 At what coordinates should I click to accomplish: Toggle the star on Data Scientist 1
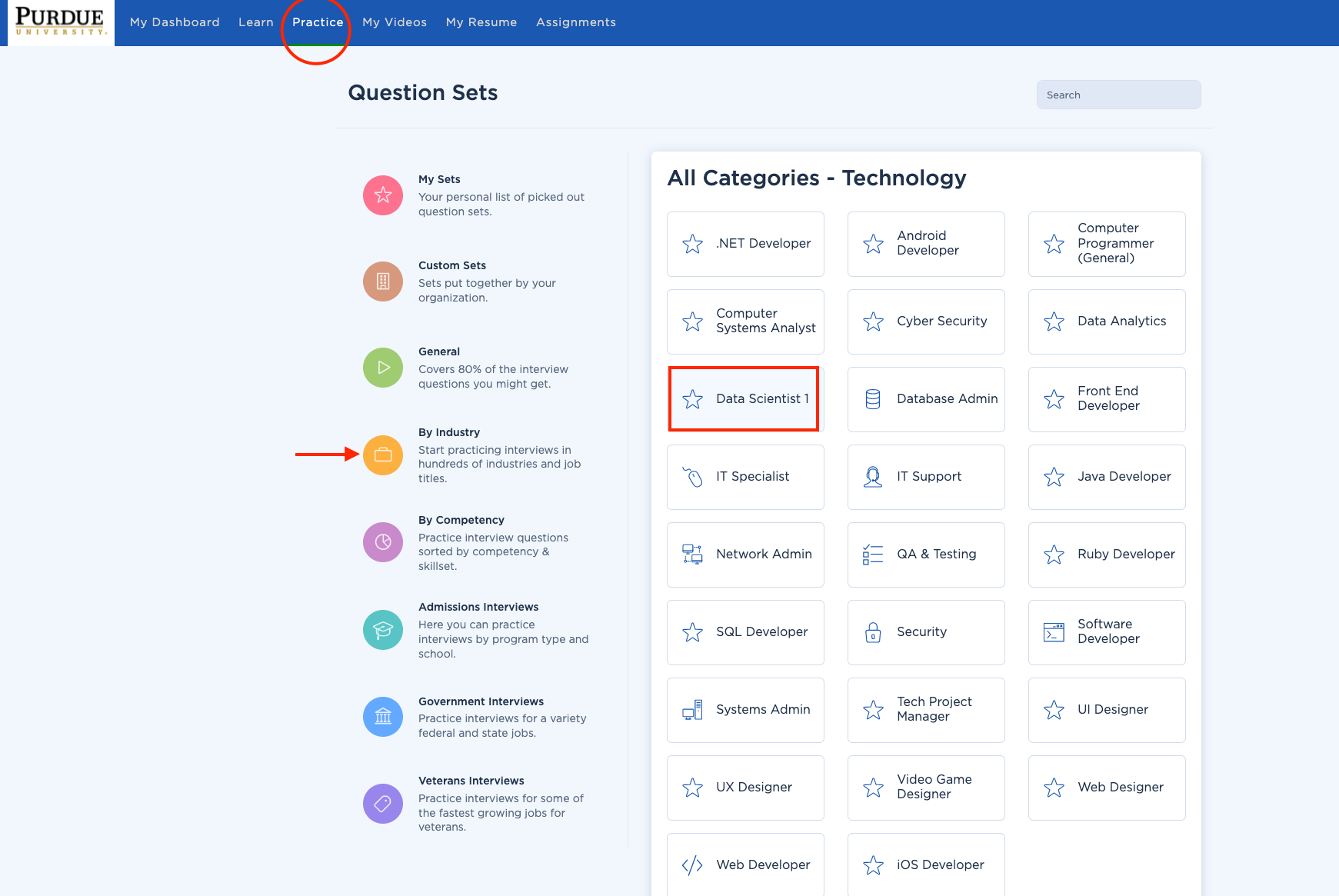pos(692,399)
